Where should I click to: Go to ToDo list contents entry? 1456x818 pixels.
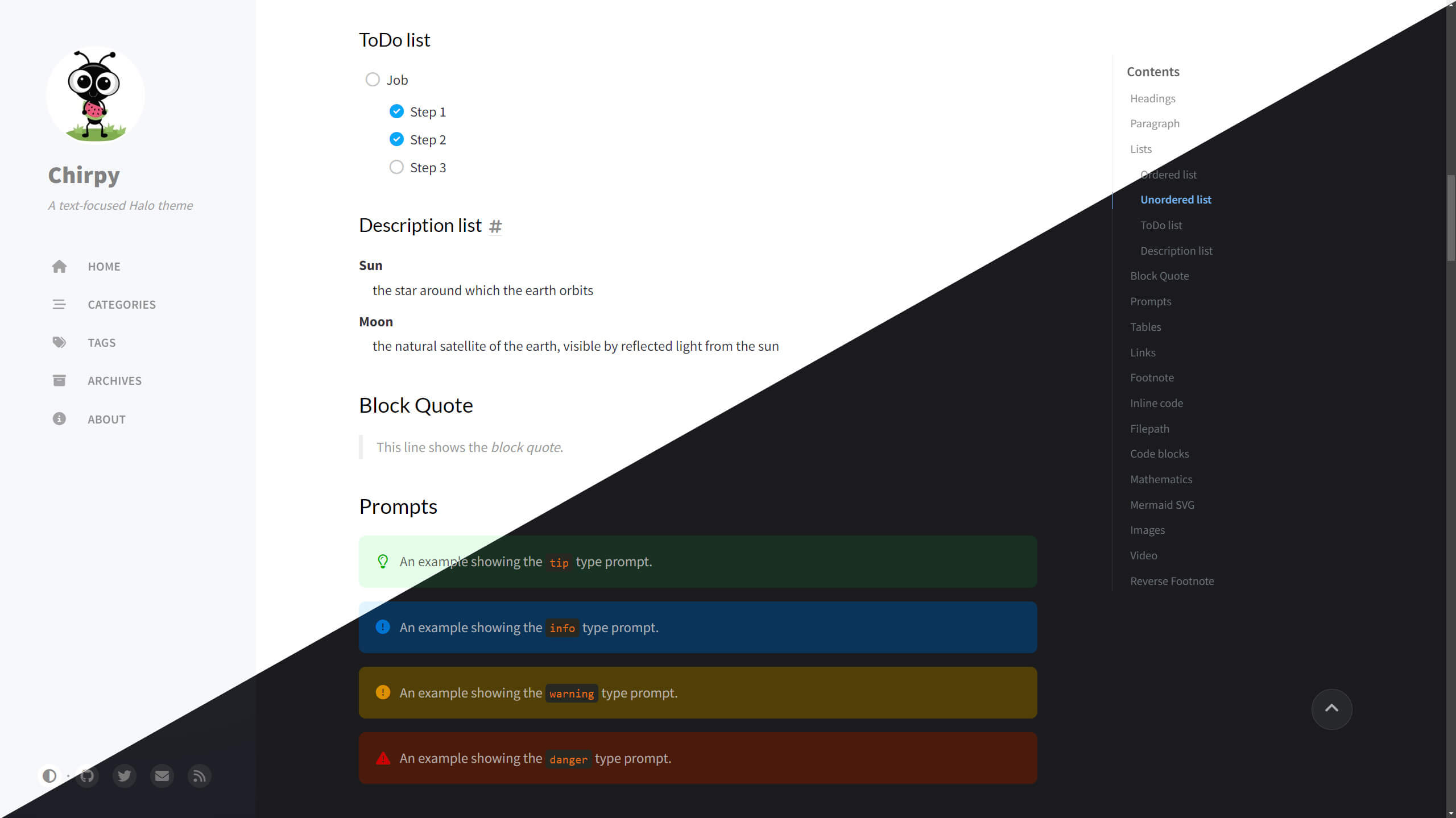click(1161, 225)
